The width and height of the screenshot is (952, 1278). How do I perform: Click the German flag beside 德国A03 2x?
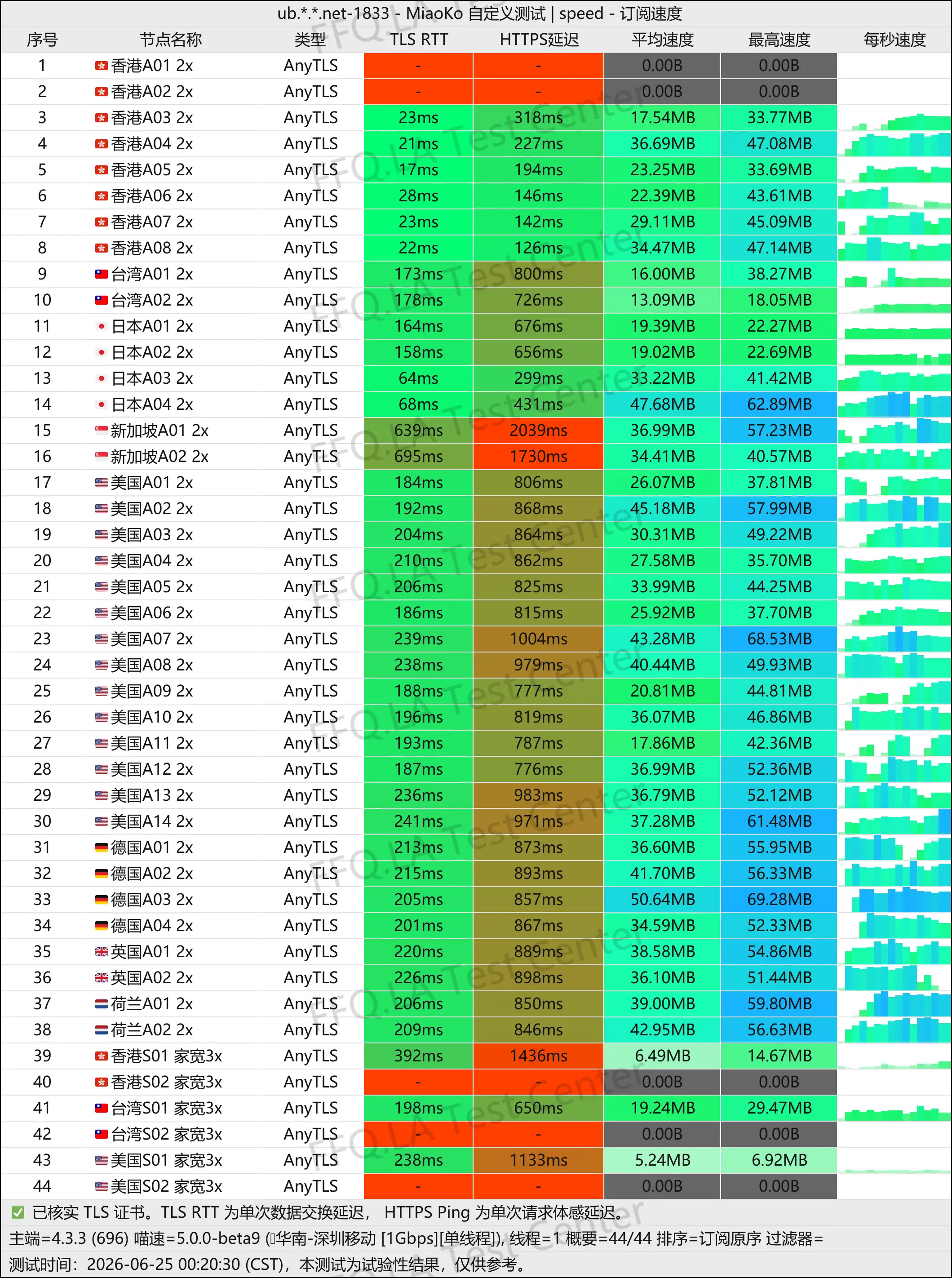click(102, 899)
